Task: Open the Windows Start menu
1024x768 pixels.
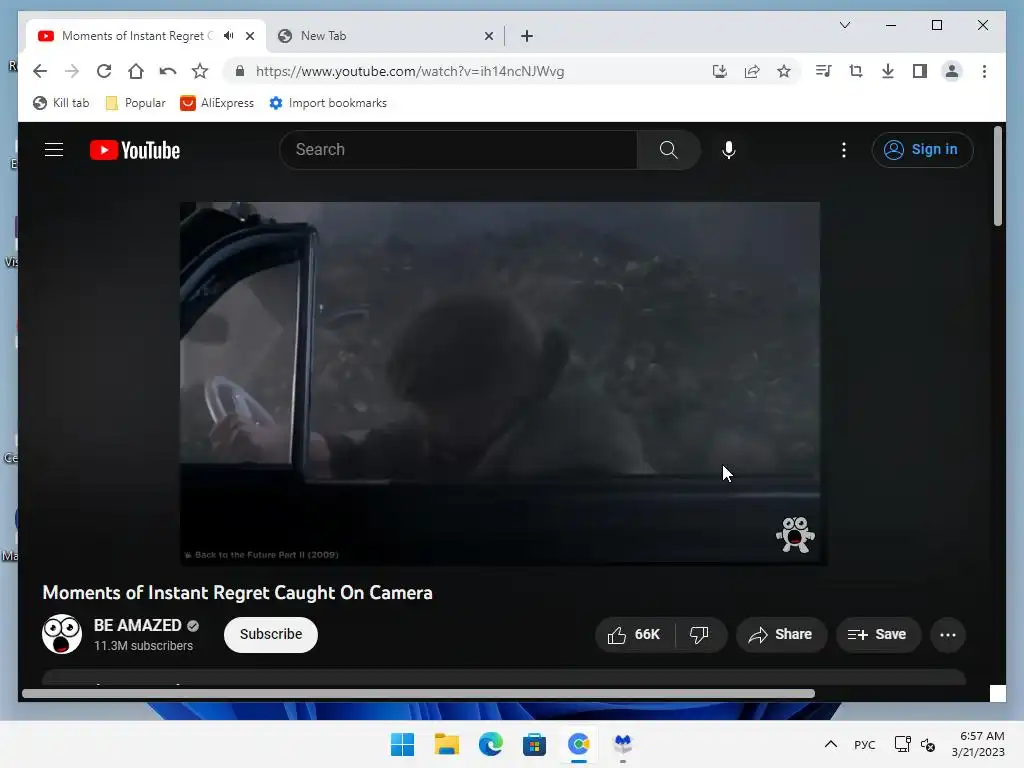Action: point(402,744)
